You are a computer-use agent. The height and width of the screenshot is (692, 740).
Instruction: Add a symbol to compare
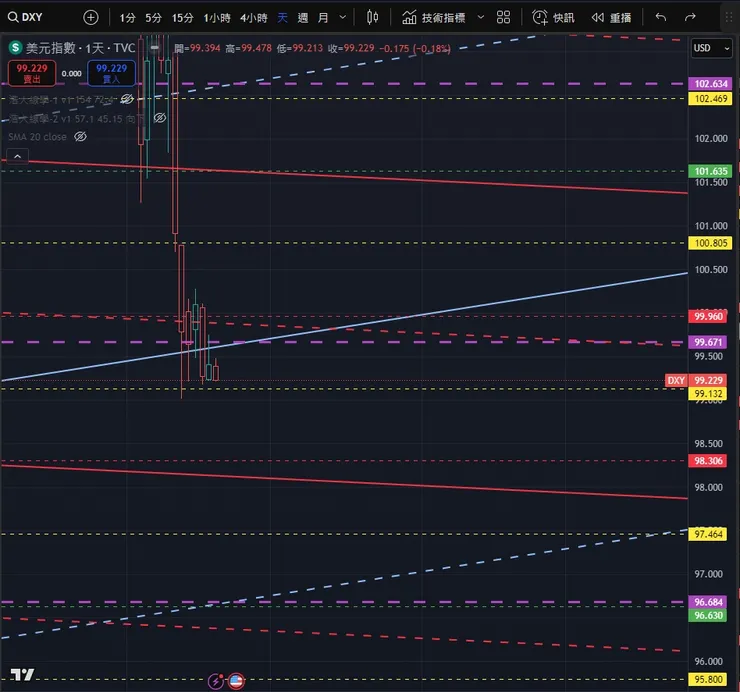(x=91, y=17)
